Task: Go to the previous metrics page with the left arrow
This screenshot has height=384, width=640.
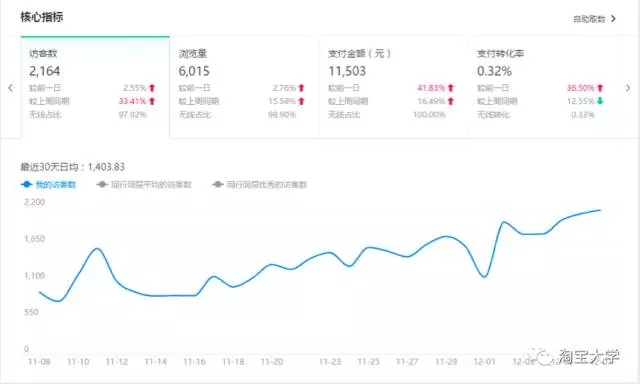Action: 11,88
